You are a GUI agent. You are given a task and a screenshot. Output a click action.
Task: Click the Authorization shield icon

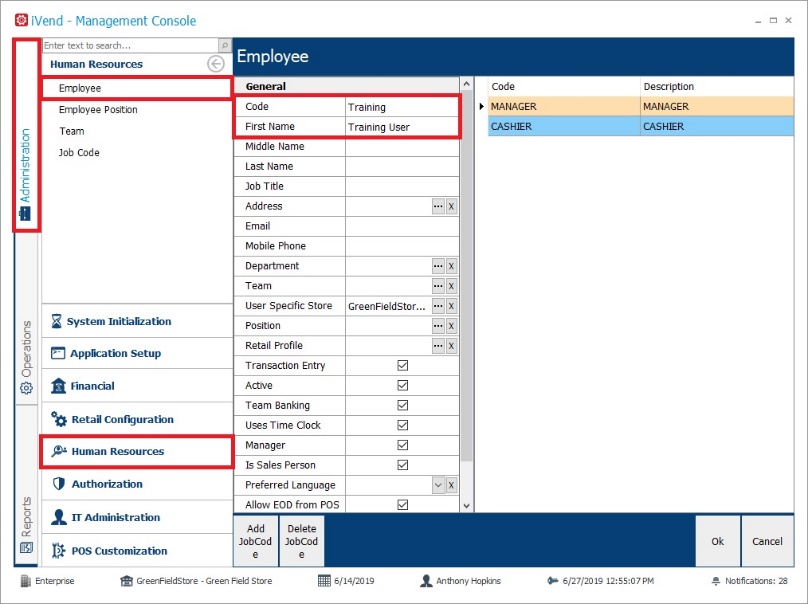tap(59, 483)
